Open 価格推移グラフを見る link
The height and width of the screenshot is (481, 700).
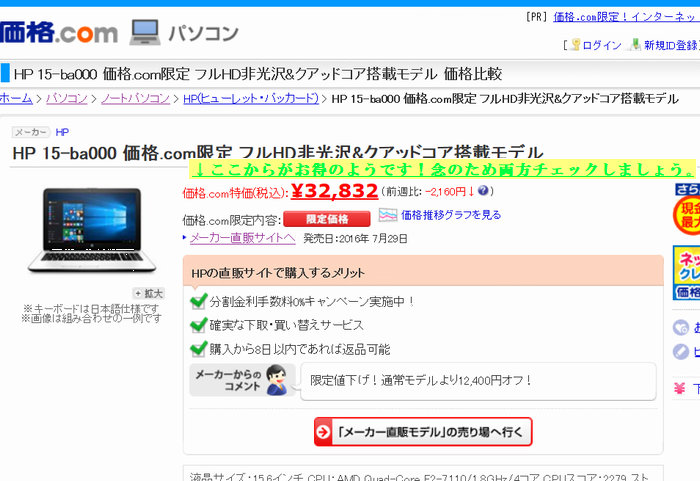point(451,215)
